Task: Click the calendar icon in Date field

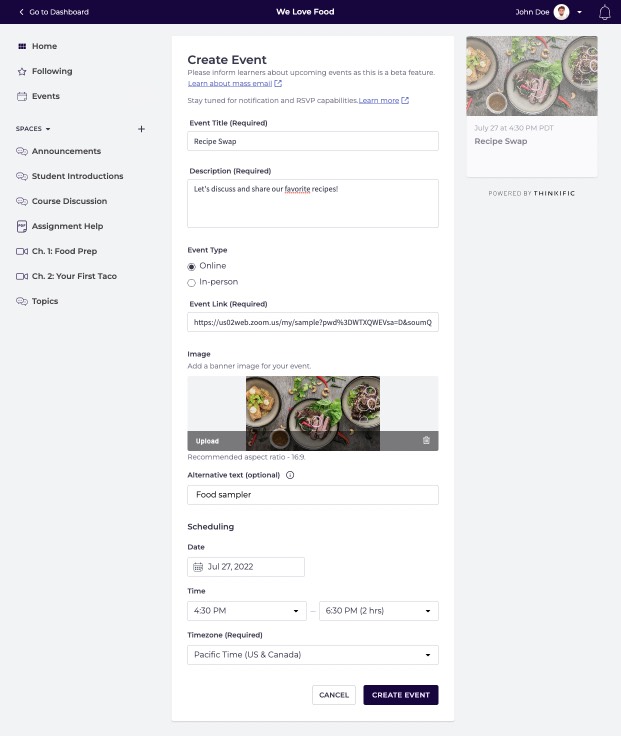Action: tap(198, 567)
